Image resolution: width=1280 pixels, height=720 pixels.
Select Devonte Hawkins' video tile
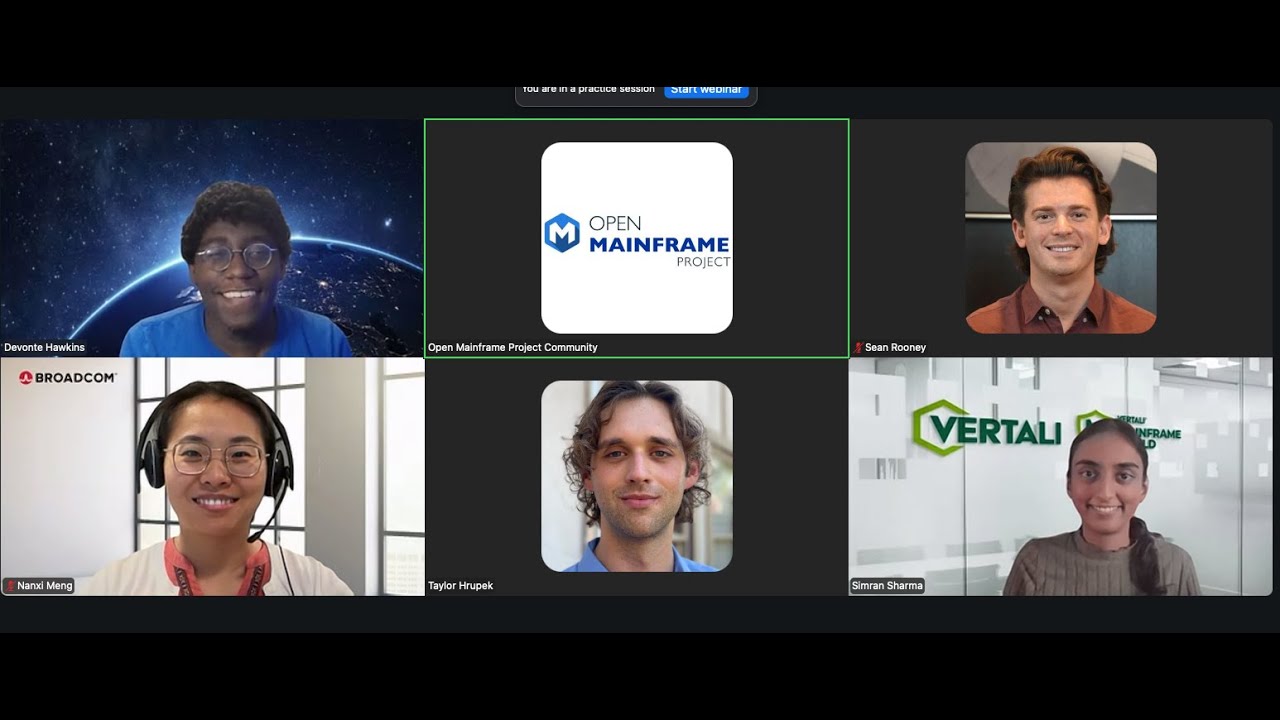coord(212,238)
